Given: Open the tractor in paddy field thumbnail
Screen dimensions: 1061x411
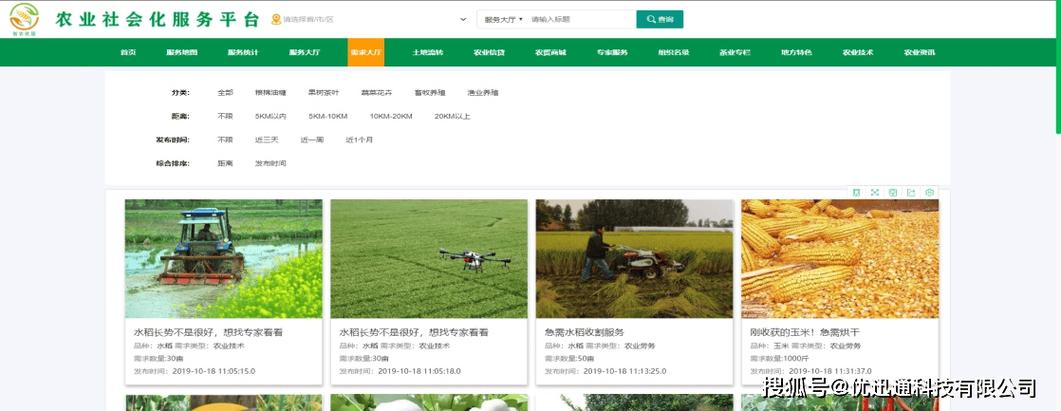Looking at the screenshot, I should point(224,259).
